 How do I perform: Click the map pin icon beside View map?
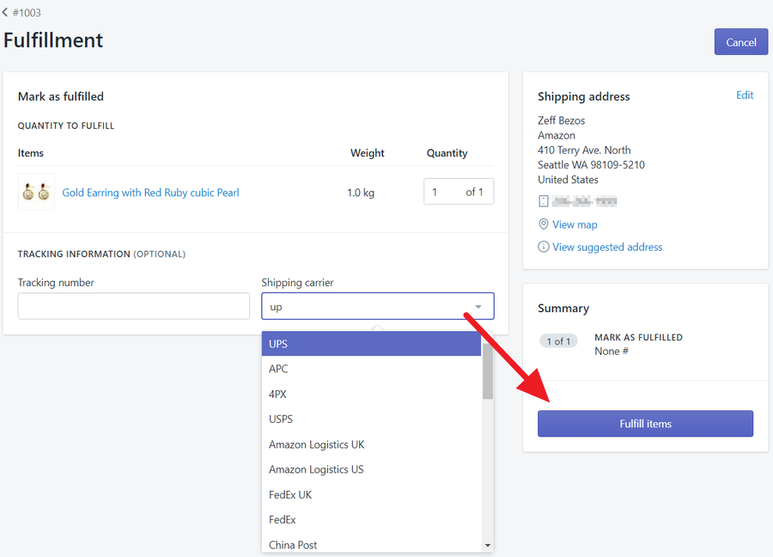tap(543, 225)
